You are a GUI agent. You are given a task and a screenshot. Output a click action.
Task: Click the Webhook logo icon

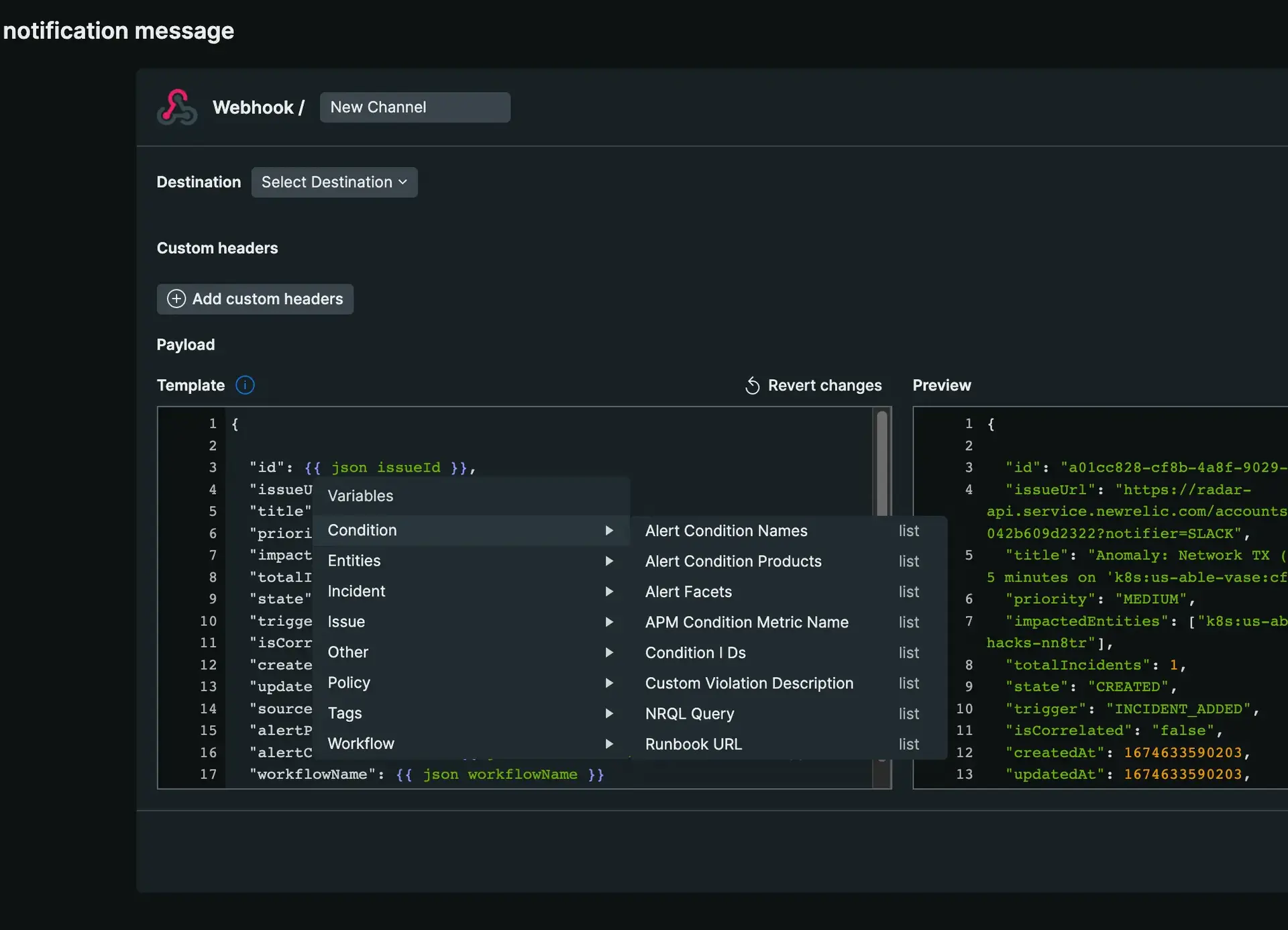point(177,107)
